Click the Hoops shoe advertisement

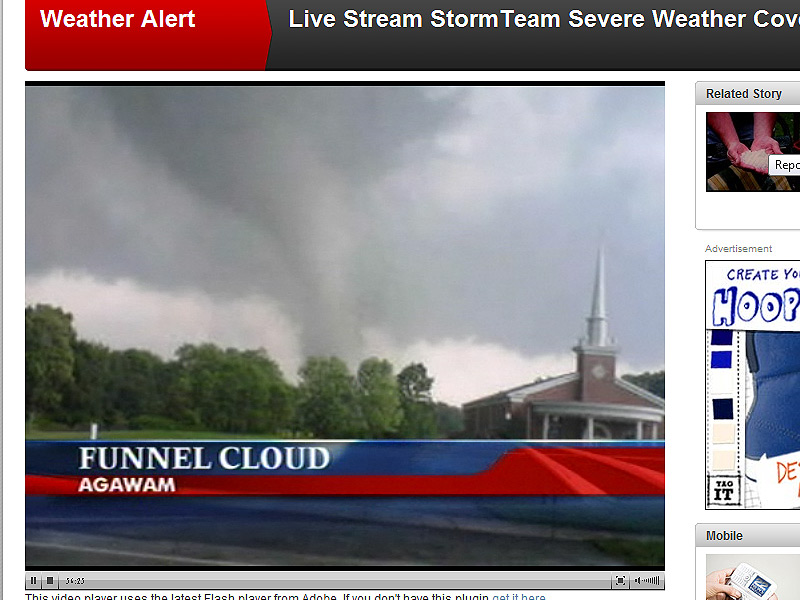pyautogui.click(x=753, y=385)
